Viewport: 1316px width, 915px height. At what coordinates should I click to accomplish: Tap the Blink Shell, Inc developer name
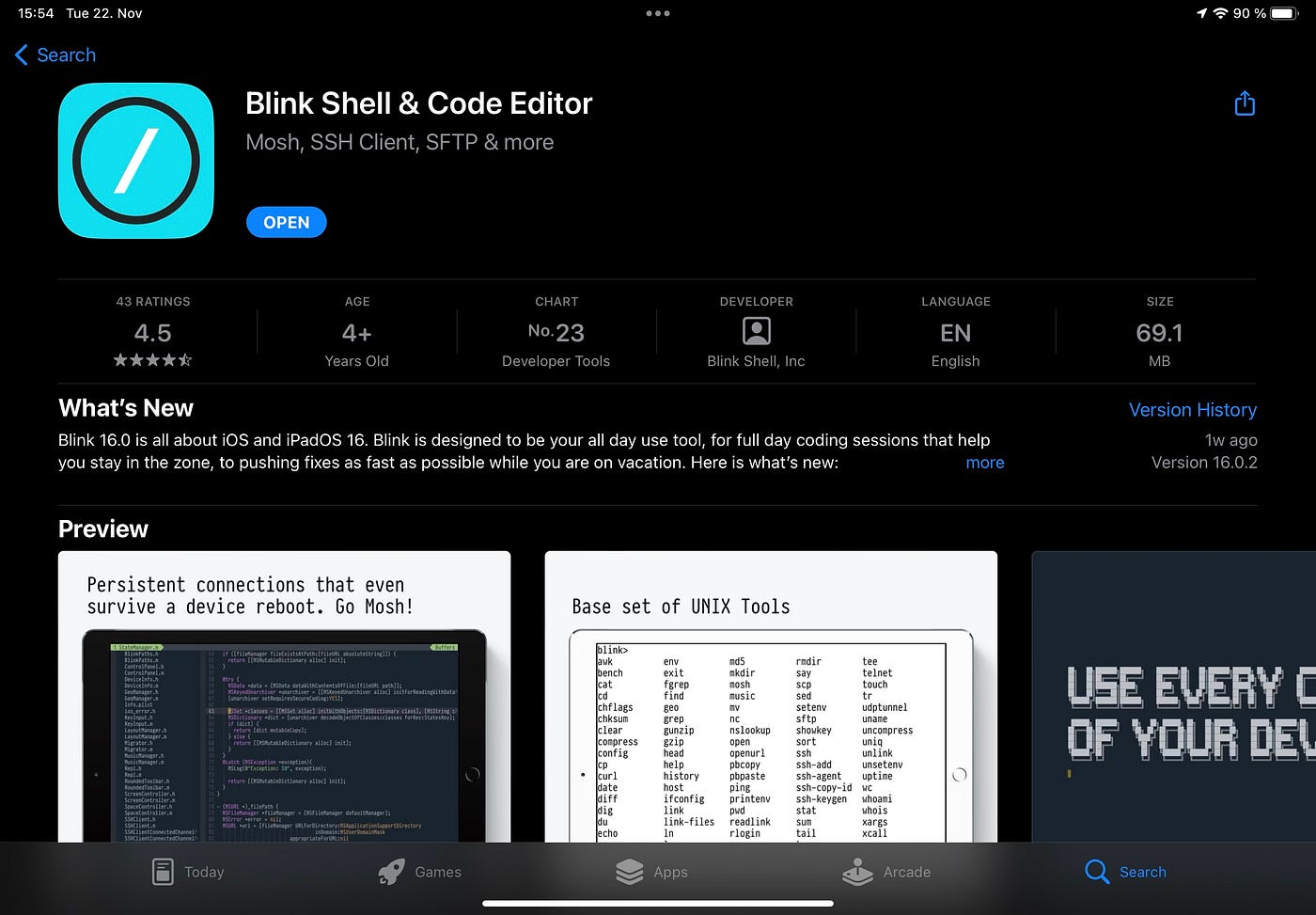click(756, 361)
